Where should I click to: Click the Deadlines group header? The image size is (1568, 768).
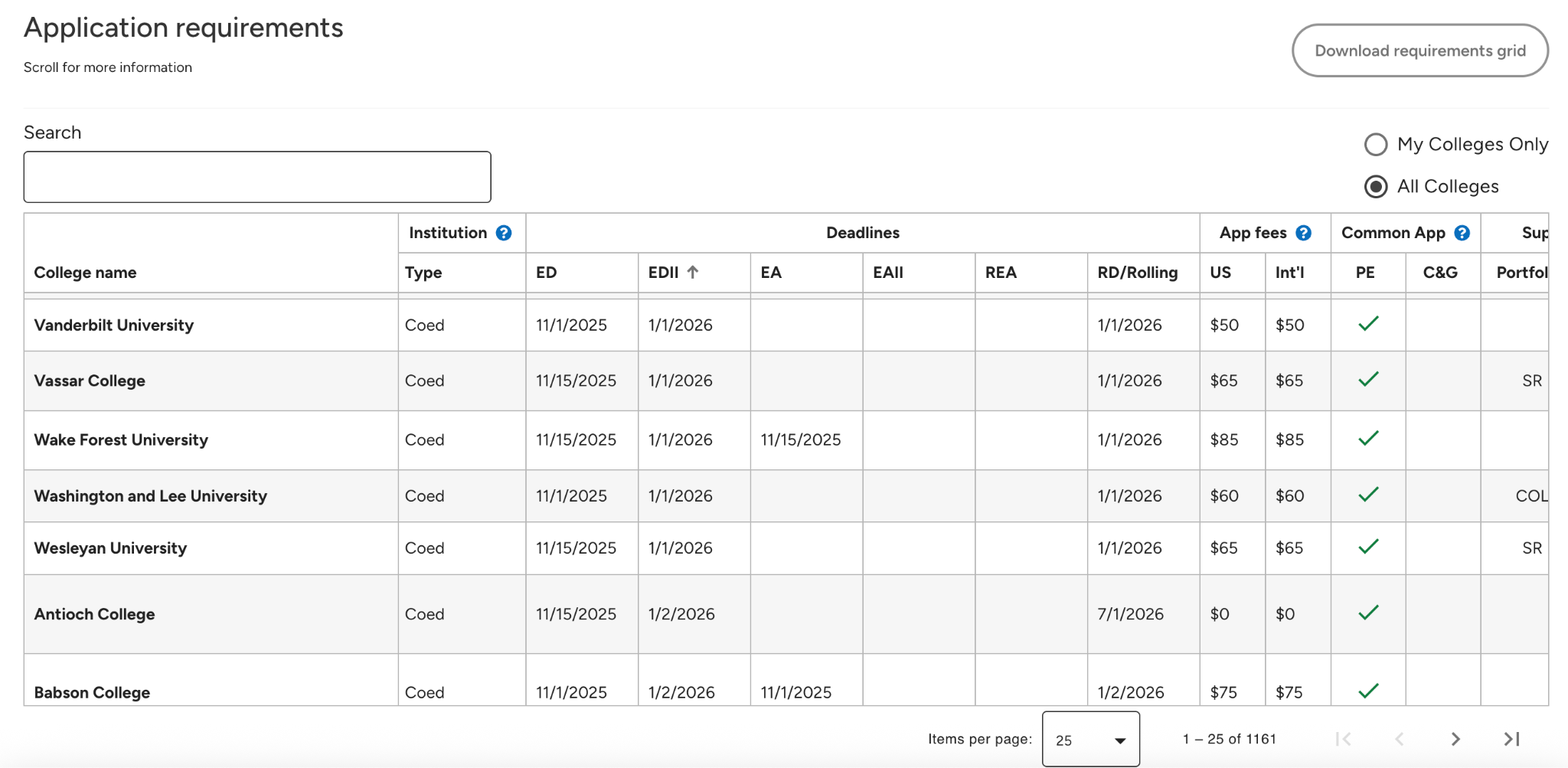(x=863, y=233)
